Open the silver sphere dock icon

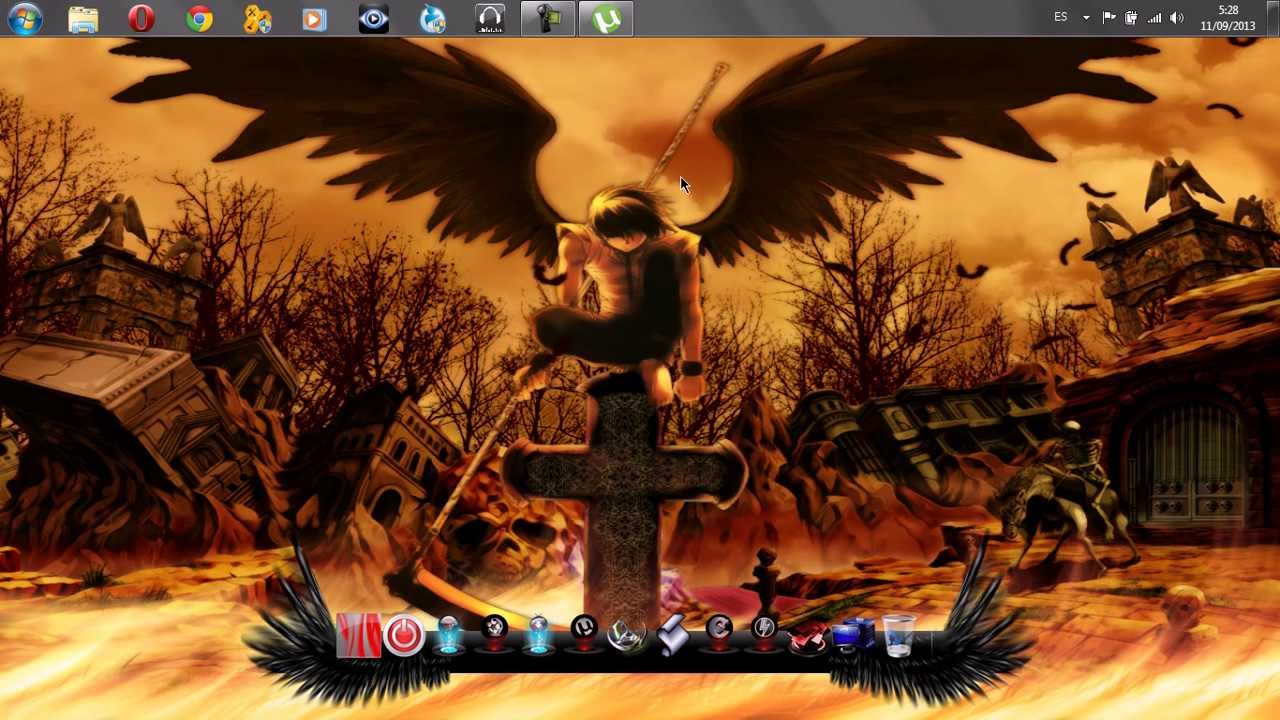click(628, 636)
